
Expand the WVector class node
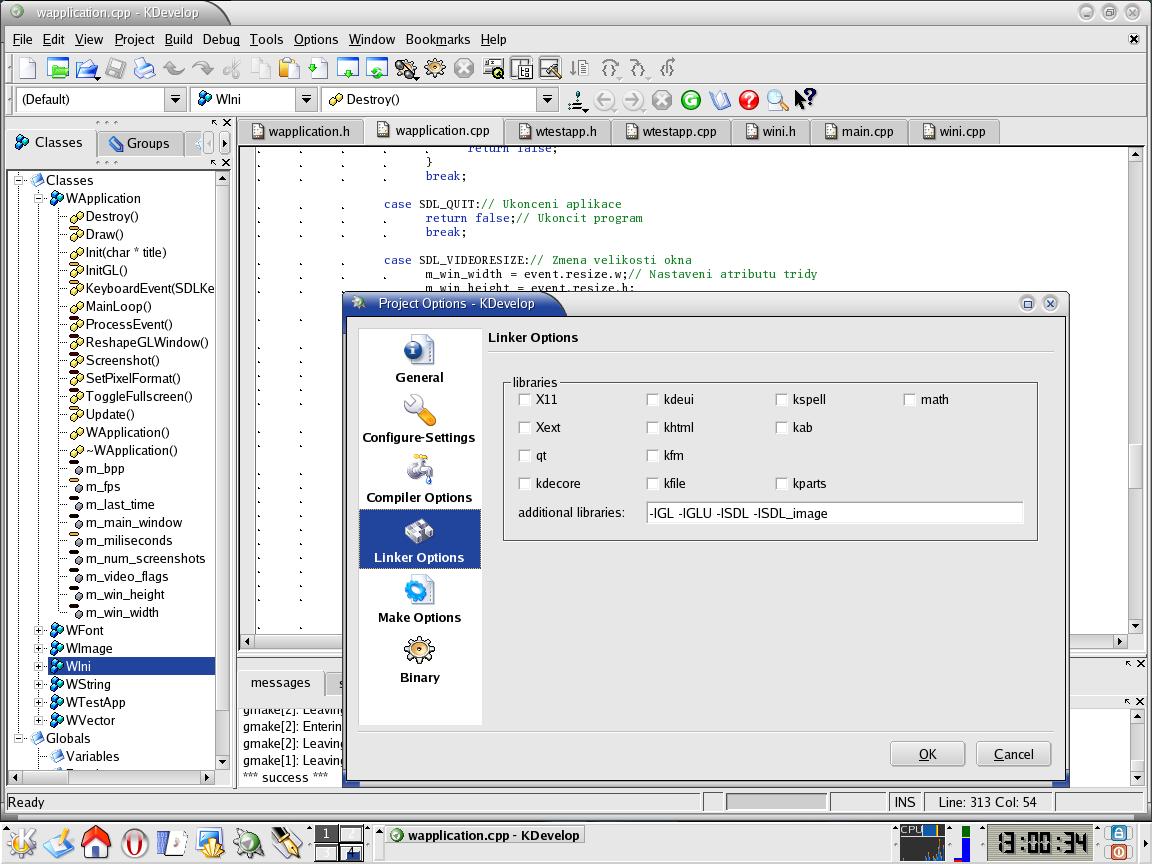click(39, 721)
